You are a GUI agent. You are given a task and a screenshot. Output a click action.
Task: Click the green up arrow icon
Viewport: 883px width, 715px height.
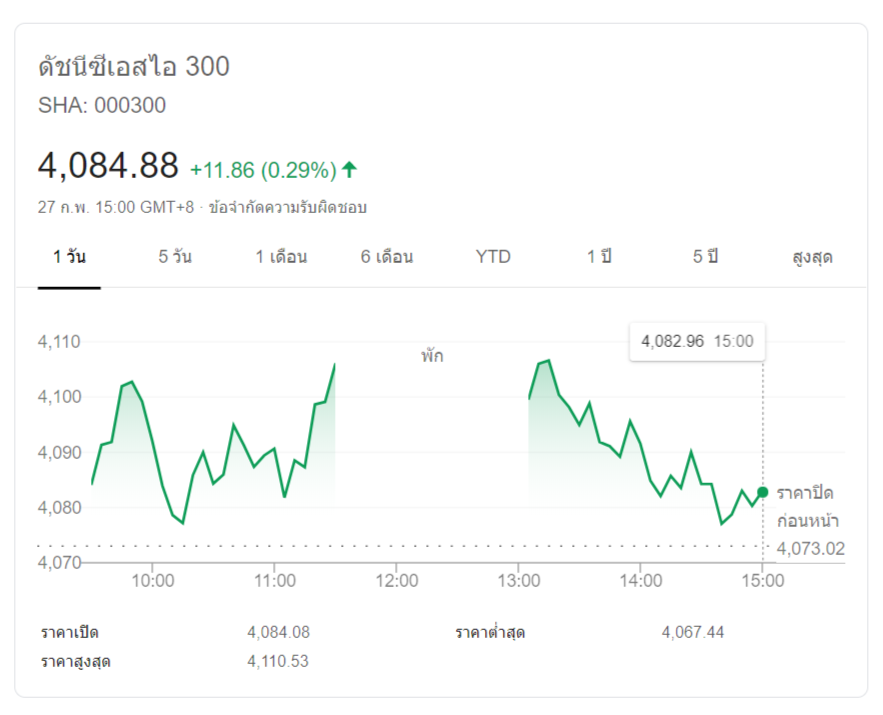349,169
